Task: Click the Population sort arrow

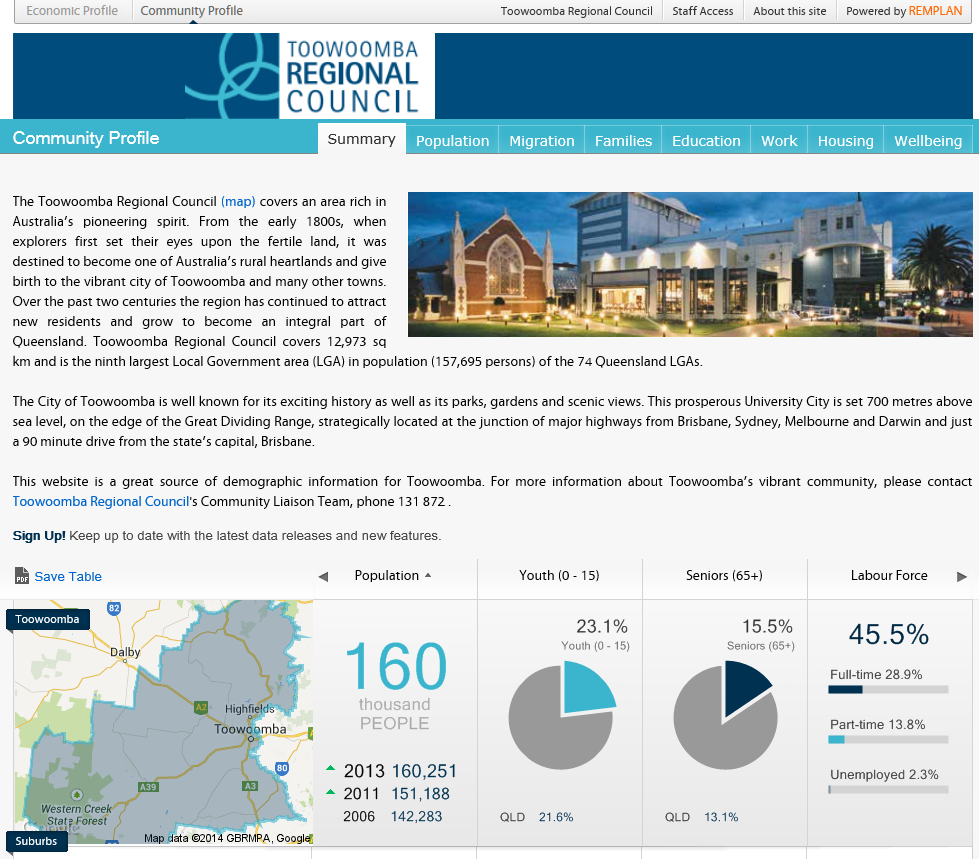Action: [x=428, y=576]
